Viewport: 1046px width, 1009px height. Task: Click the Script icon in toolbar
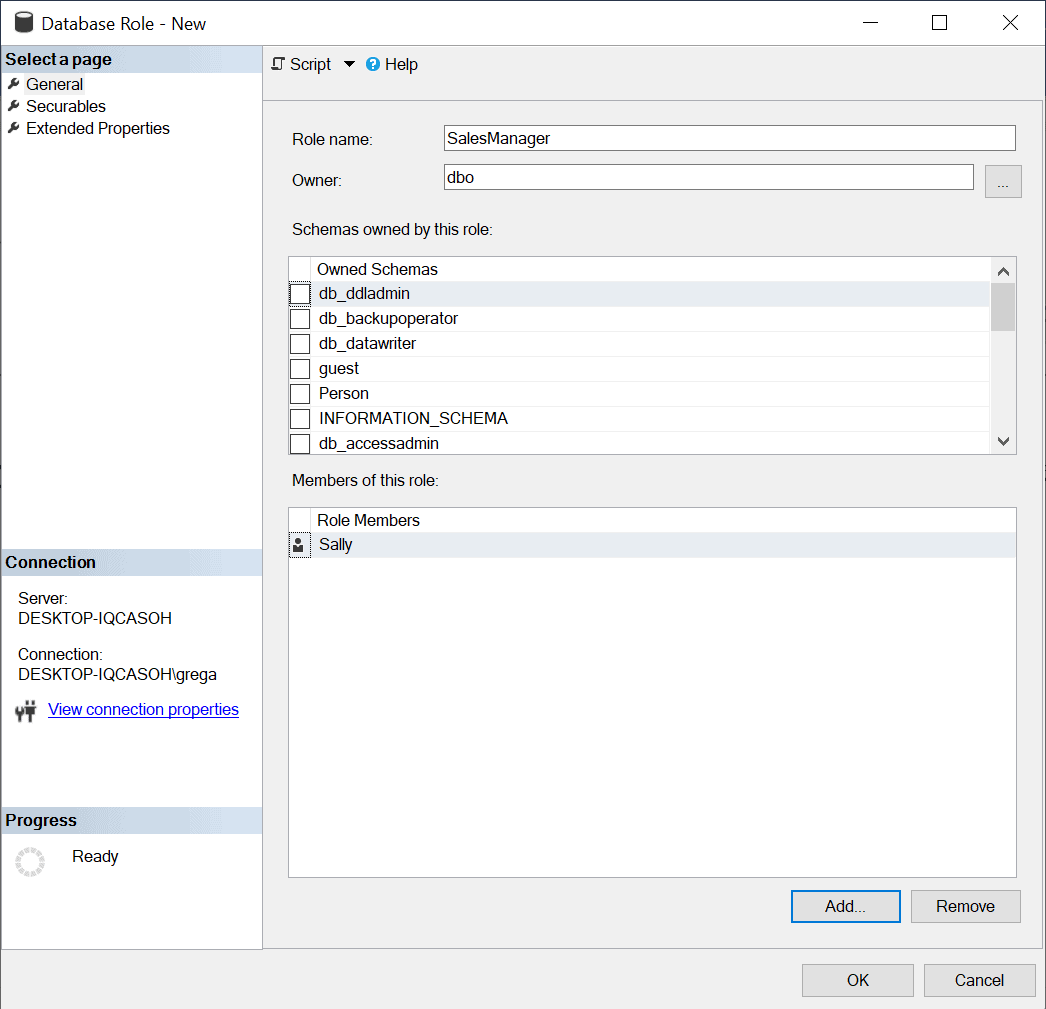[x=278, y=64]
